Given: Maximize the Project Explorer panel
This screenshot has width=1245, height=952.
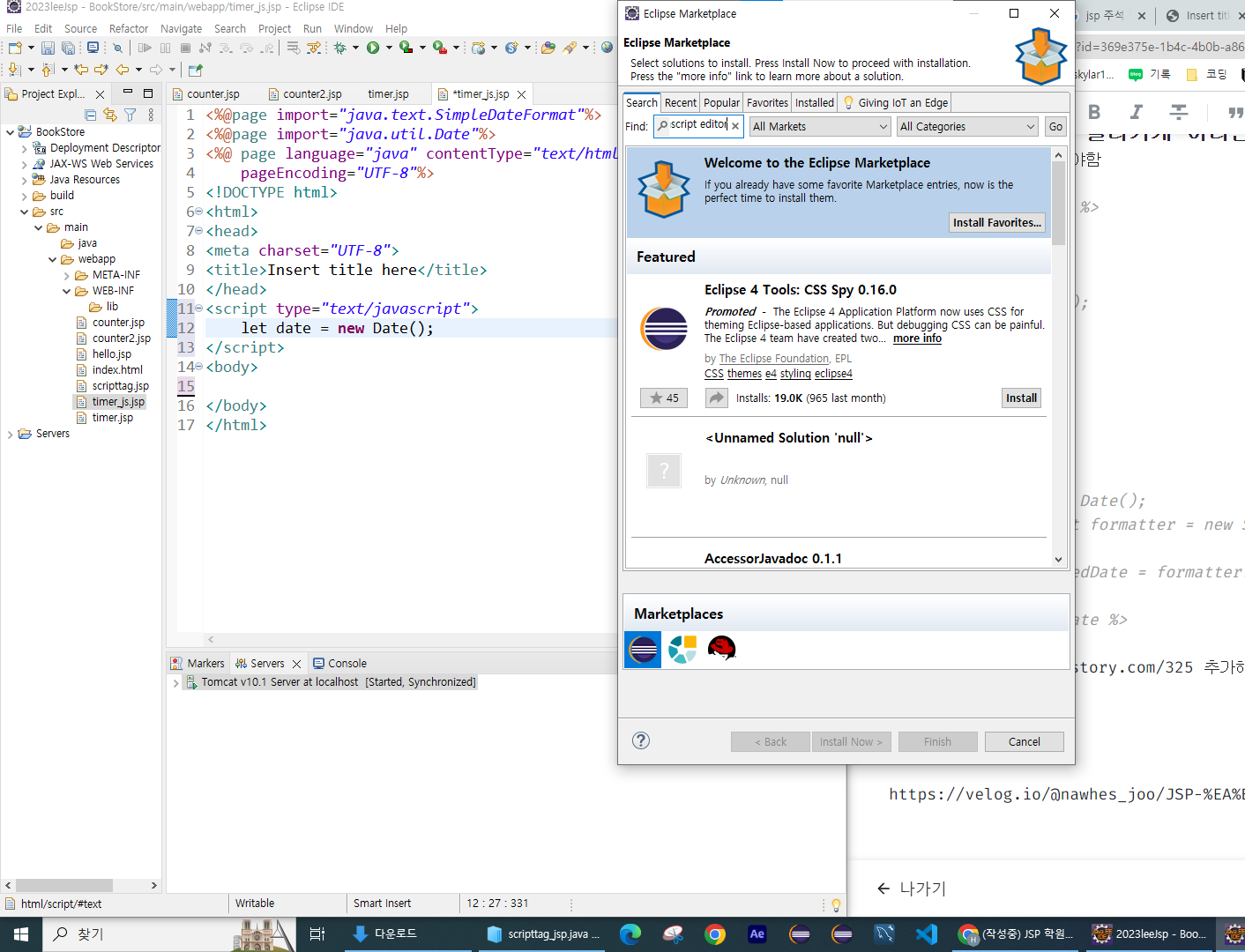Looking at the screenshot, I should (x=148, y=93).
